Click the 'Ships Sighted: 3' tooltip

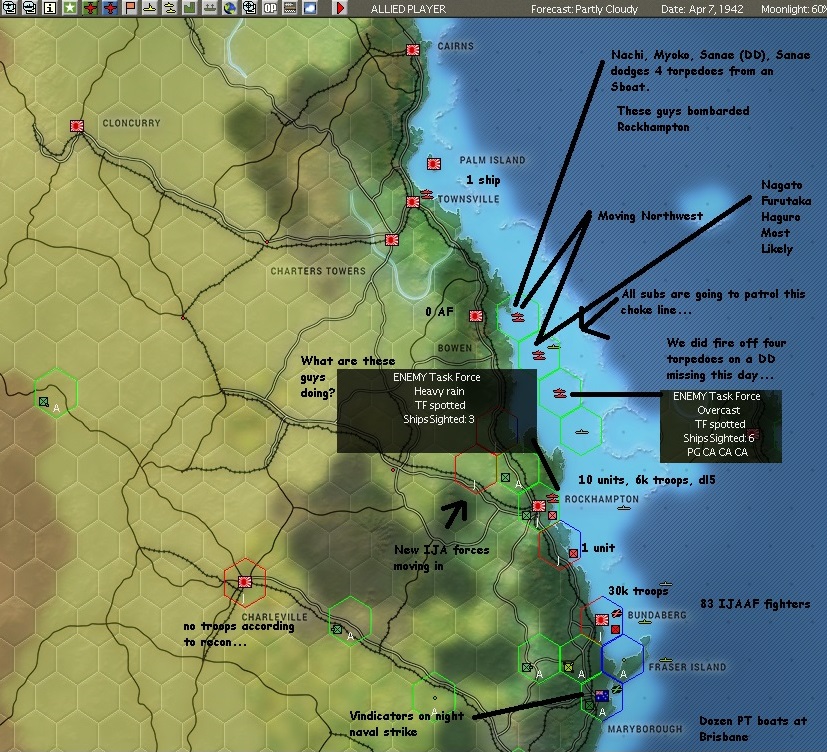coord(437,411)
